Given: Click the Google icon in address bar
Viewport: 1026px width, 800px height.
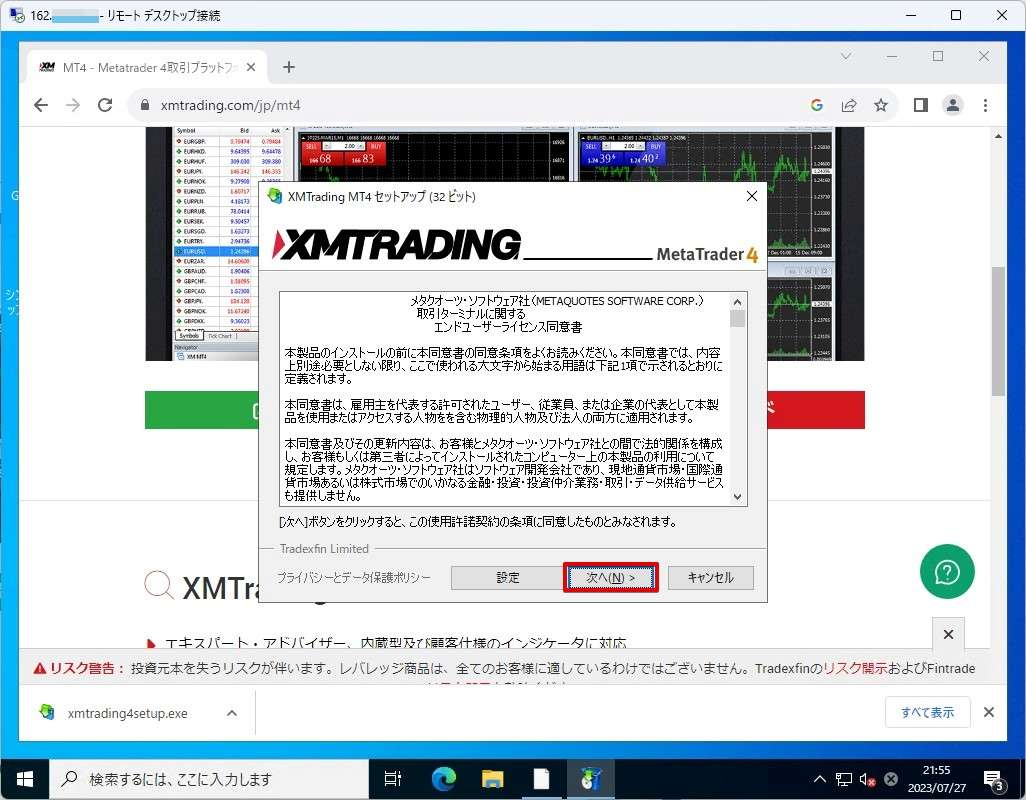Looking at the screenshot, I should coord(816,105).
